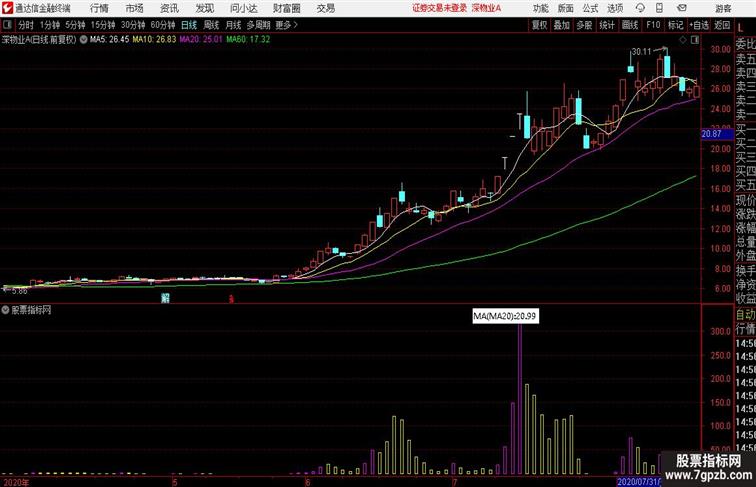
Task: Switch to the 月线 monthly tab
Action: (233, 25)
